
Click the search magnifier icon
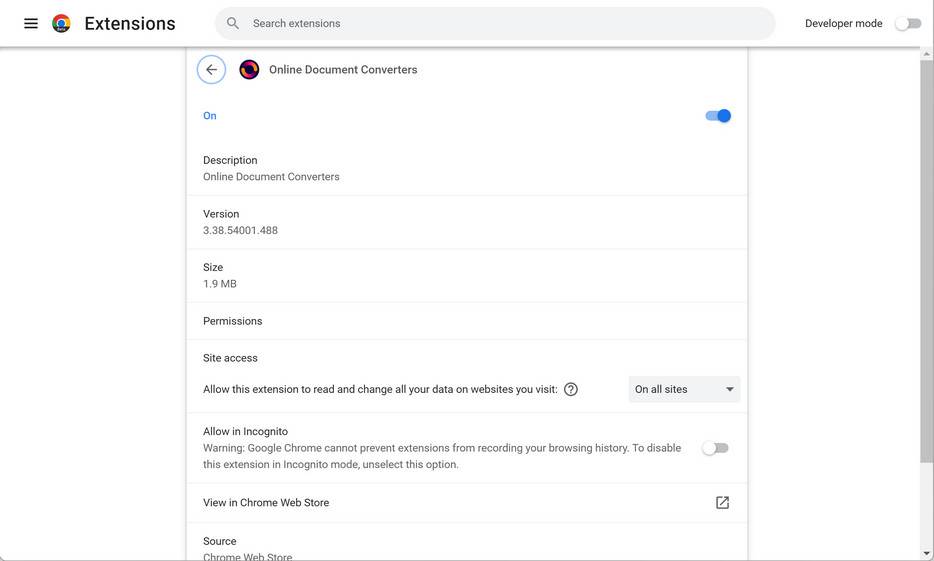[233, 23]
